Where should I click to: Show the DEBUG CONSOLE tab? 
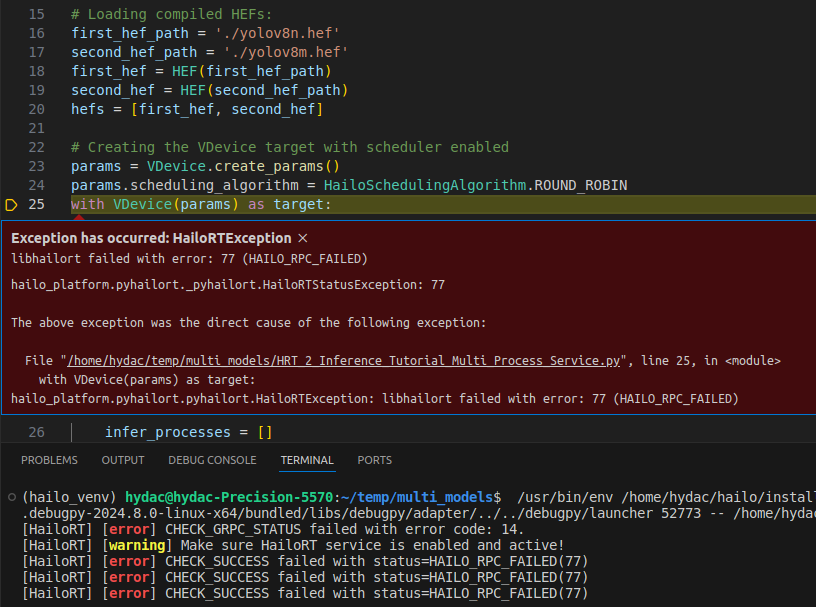point(212,460)
